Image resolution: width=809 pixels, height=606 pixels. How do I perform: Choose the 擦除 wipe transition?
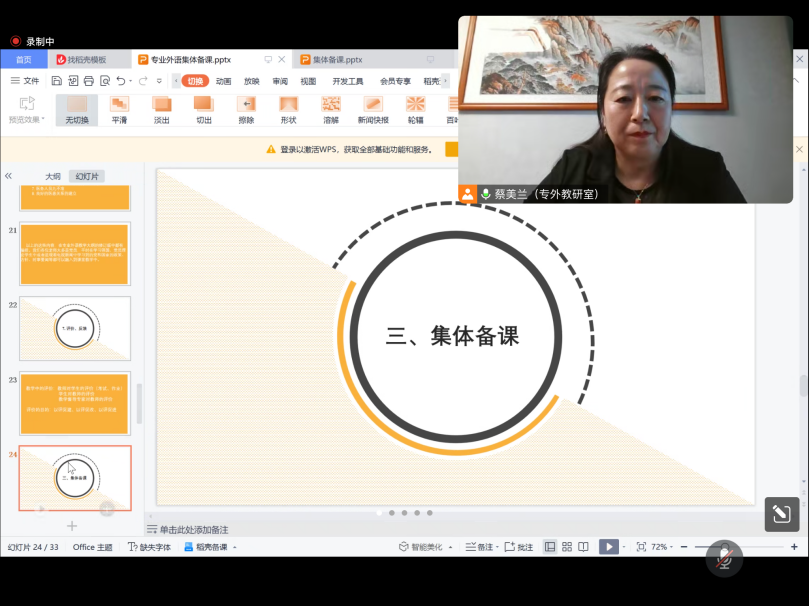246,109
